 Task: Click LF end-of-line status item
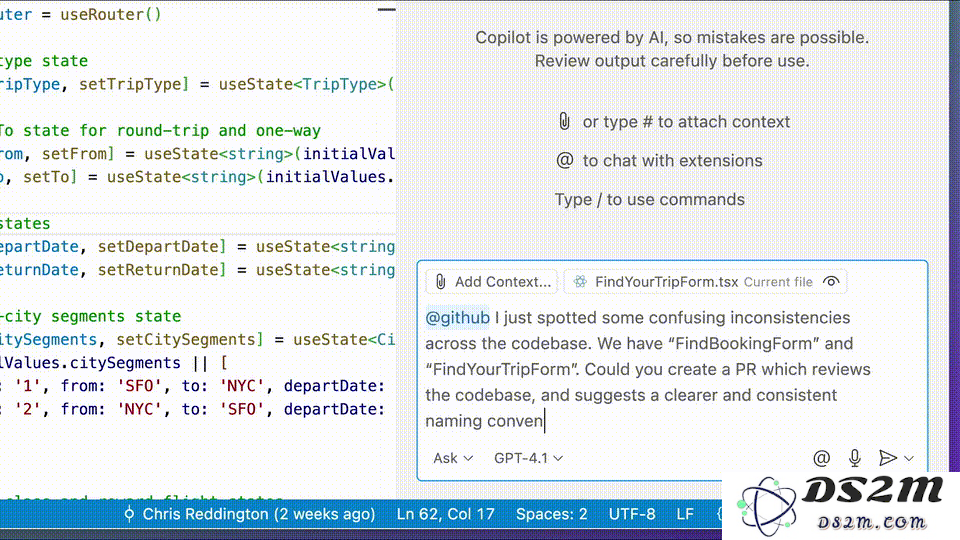(684, 514)
